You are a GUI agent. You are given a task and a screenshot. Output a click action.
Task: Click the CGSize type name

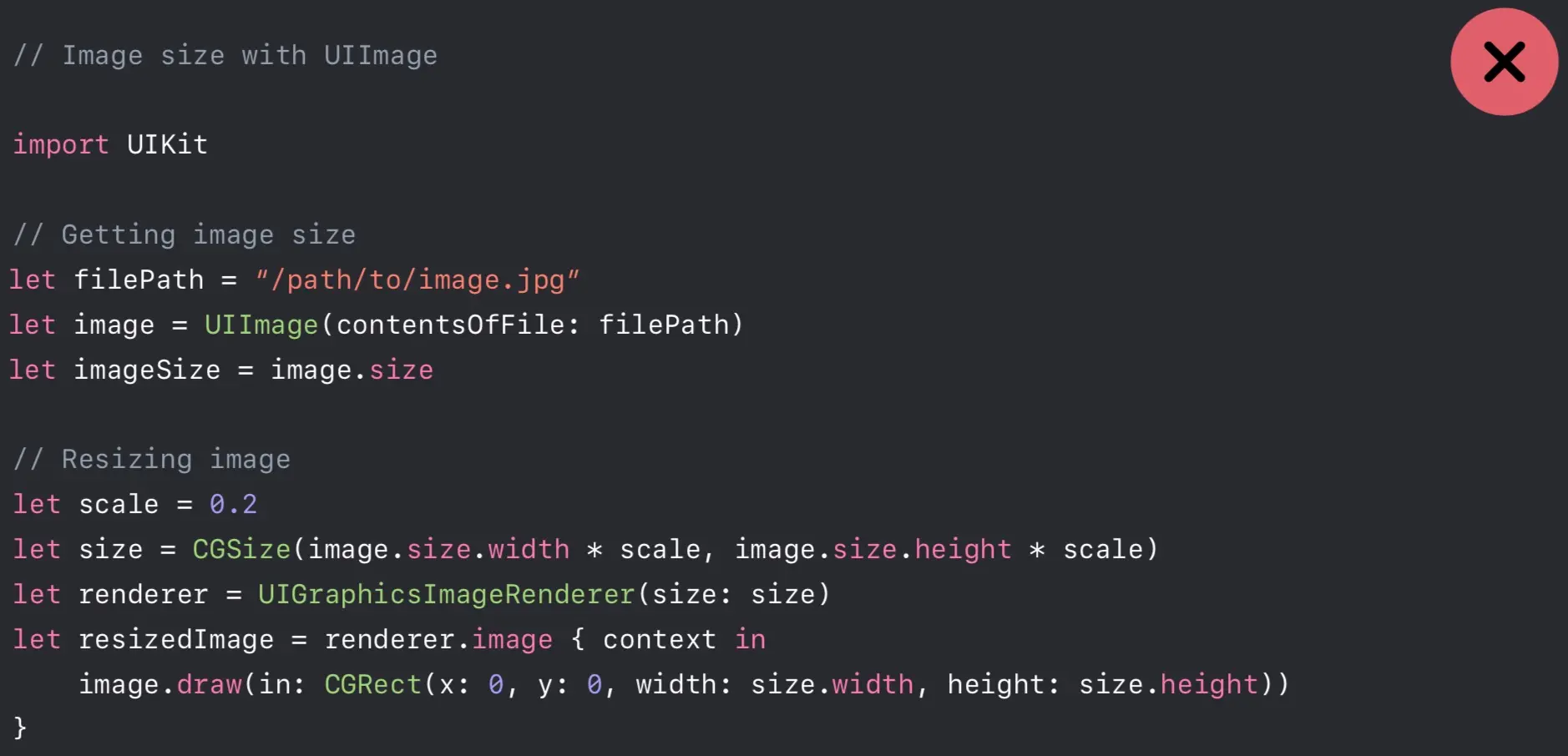(241, 549)
